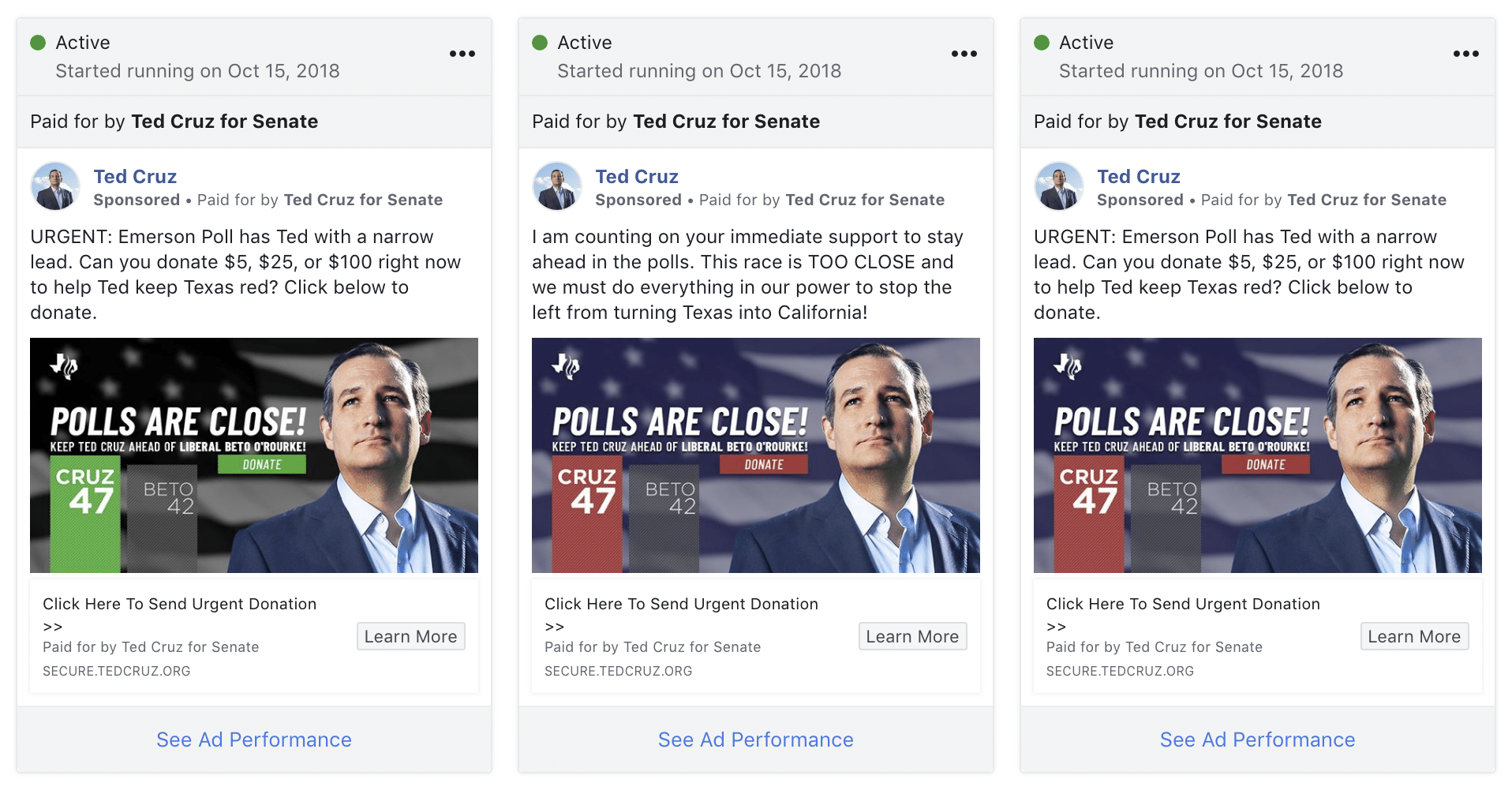Screen dimensions: 1512x794
Task: Open Ted Cruz page name in first ad
Action: point(135,176)
